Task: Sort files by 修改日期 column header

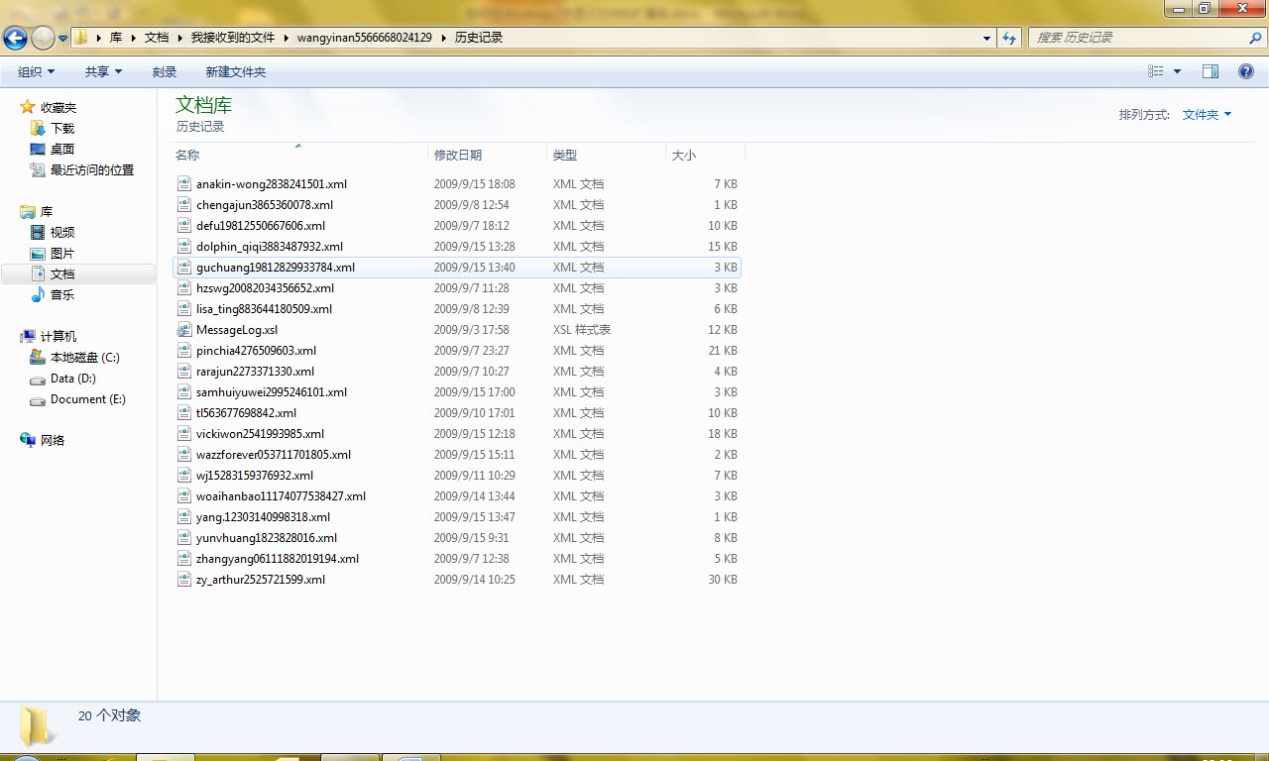Action: click(x=458, y=155)
